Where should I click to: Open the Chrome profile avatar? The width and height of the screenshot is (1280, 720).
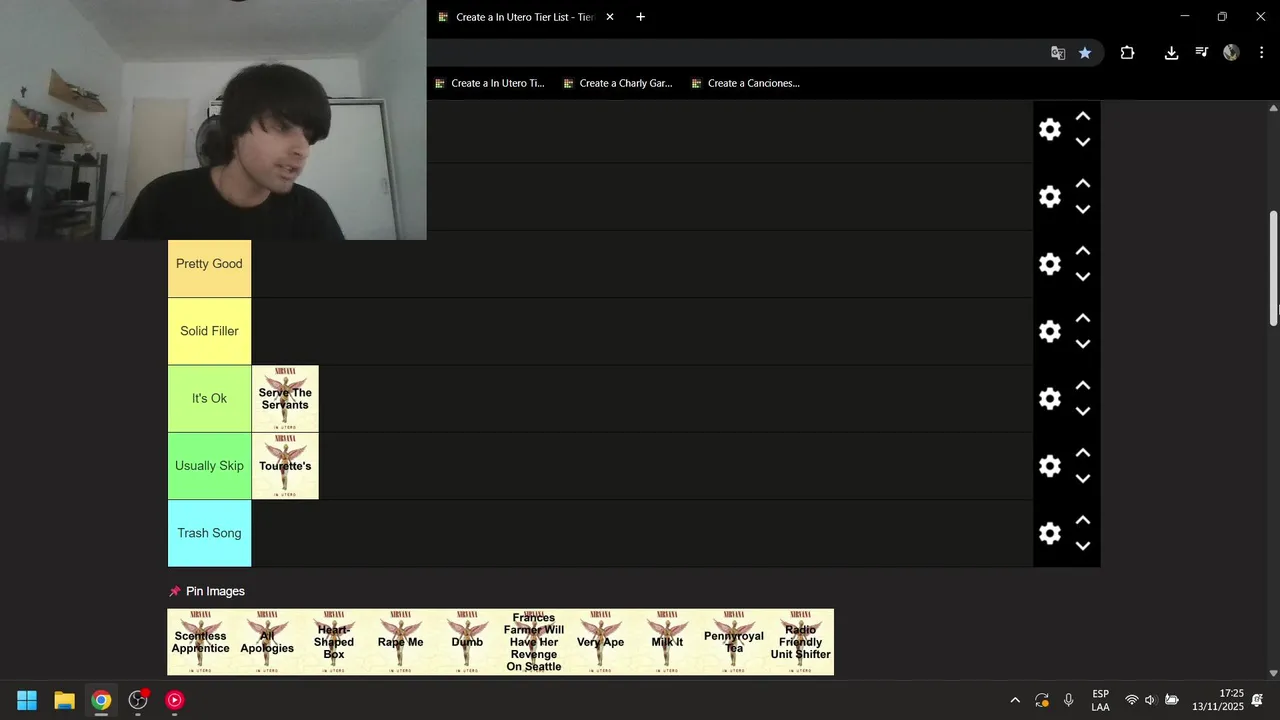[1231, 53]
